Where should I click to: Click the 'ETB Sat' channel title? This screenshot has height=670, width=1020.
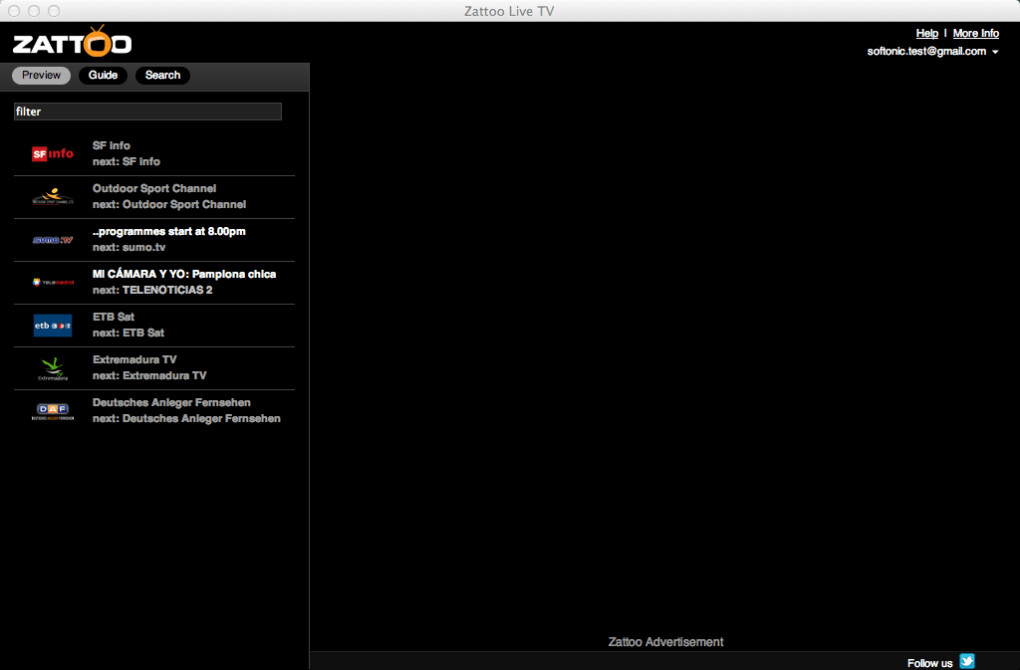tap(113, 317)
